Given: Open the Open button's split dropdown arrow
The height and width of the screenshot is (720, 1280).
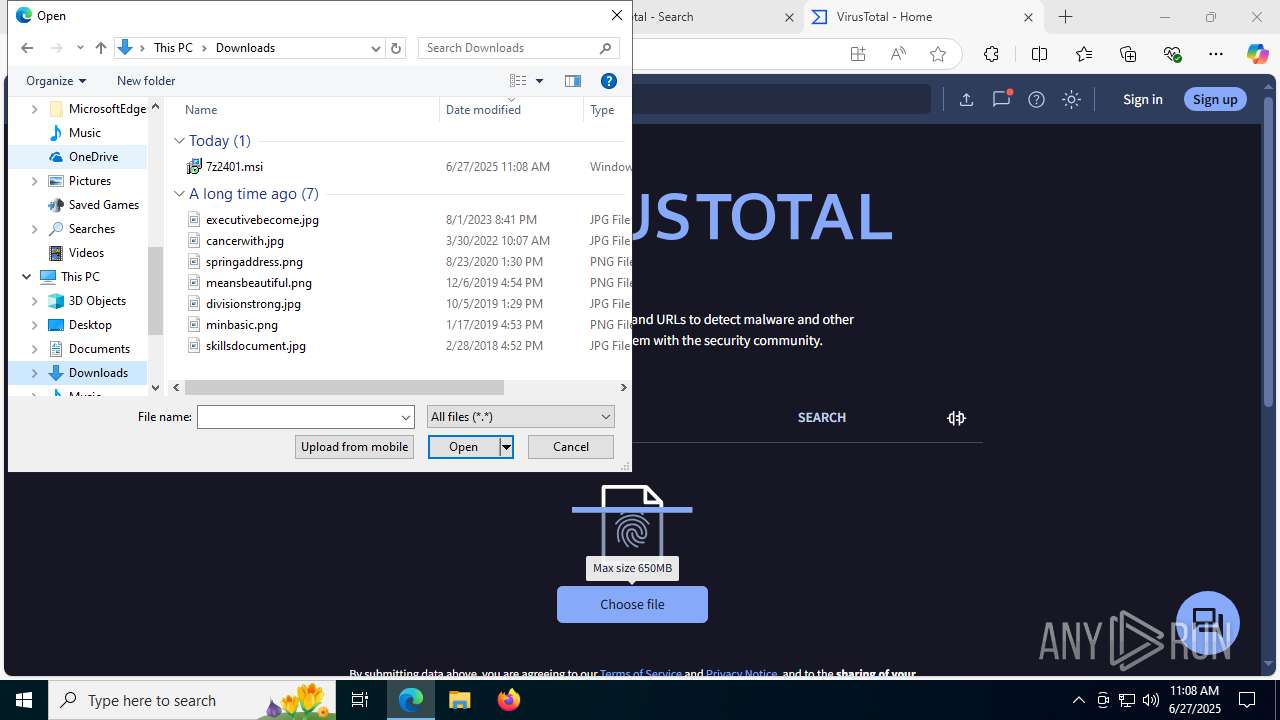Looking at the screenshot, I should (506, 447).
